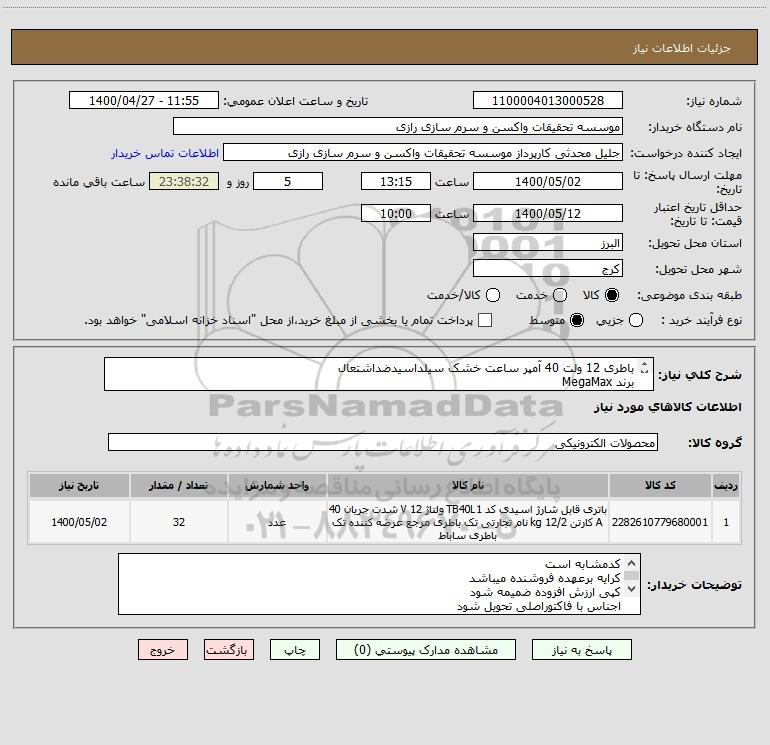Click the کرج delivery city field
770x745 pixels.
[548, 268]
